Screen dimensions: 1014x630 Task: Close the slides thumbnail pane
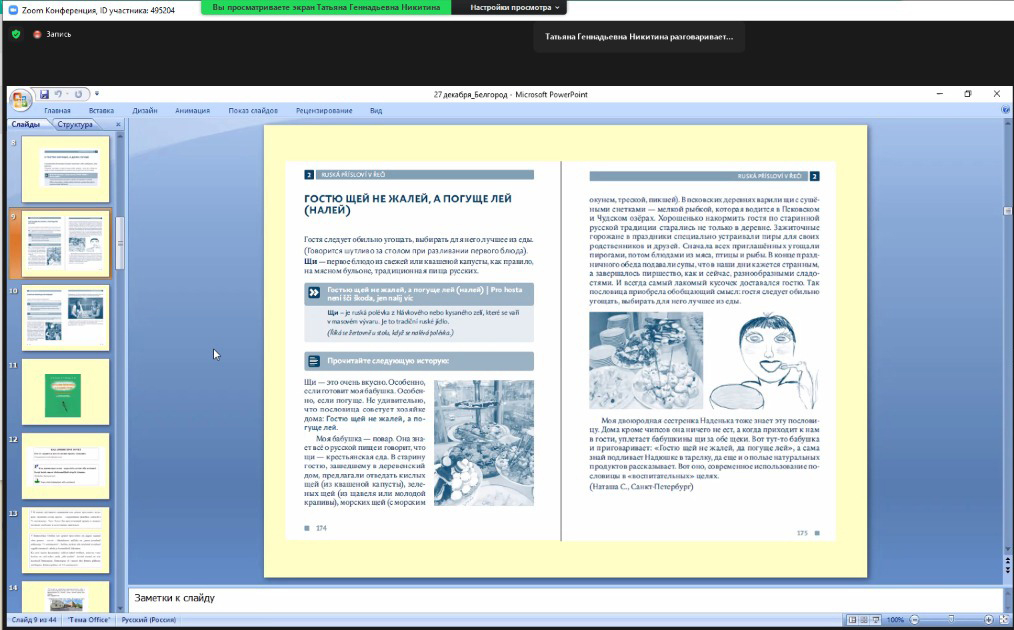(118, 124)
